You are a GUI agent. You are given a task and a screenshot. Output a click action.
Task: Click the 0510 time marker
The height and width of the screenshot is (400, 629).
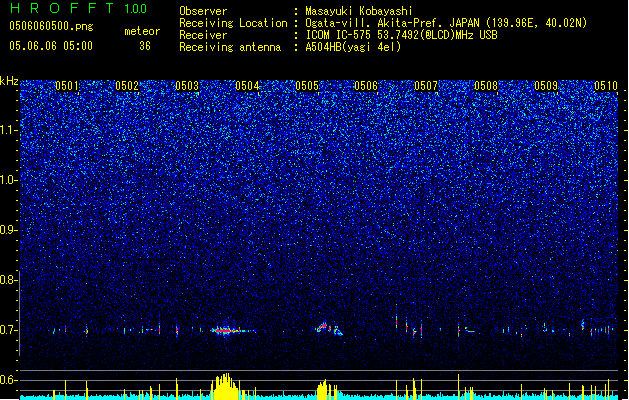point(606,86)
